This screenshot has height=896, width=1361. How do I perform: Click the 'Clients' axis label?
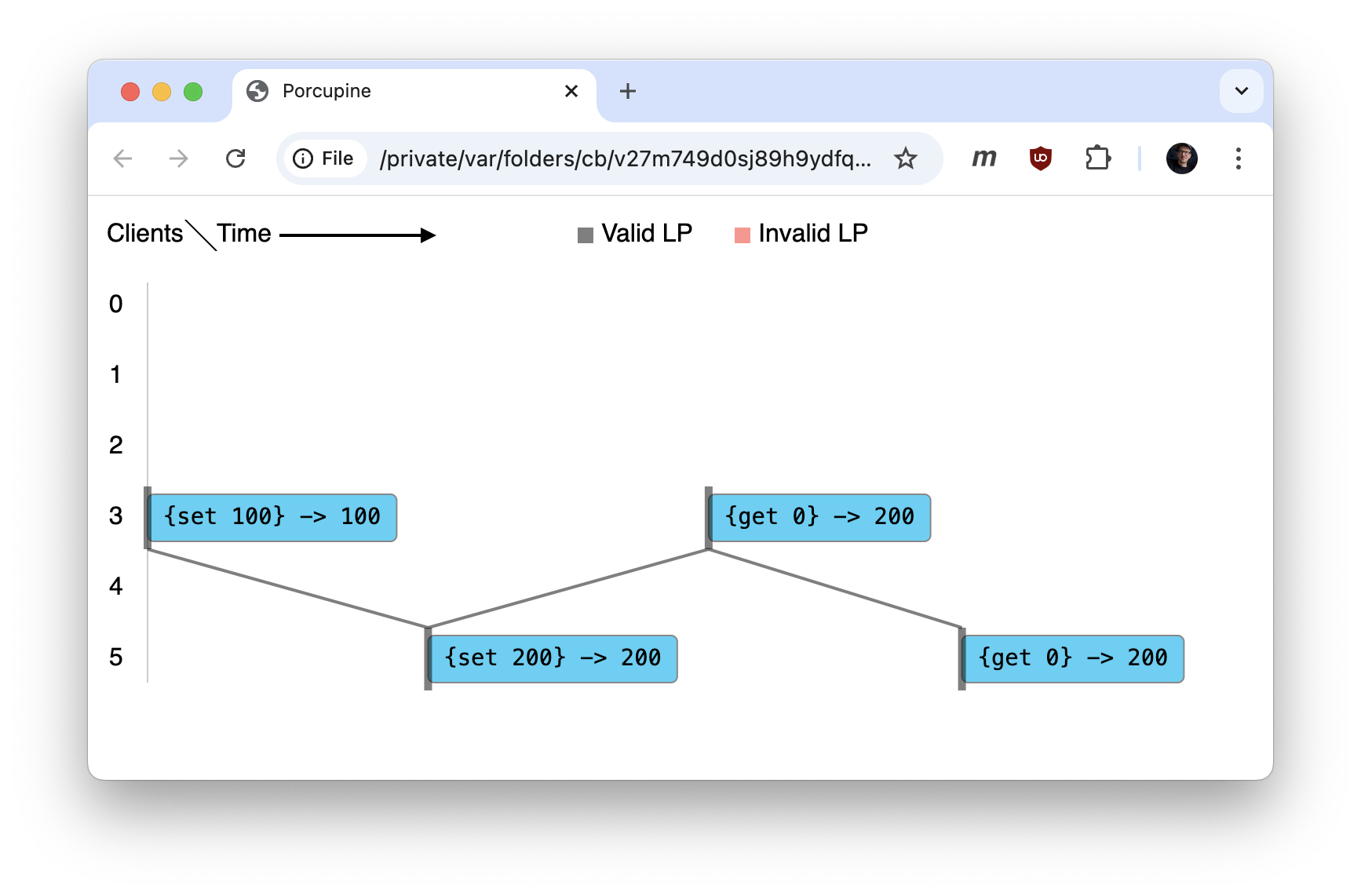[145, 233]
